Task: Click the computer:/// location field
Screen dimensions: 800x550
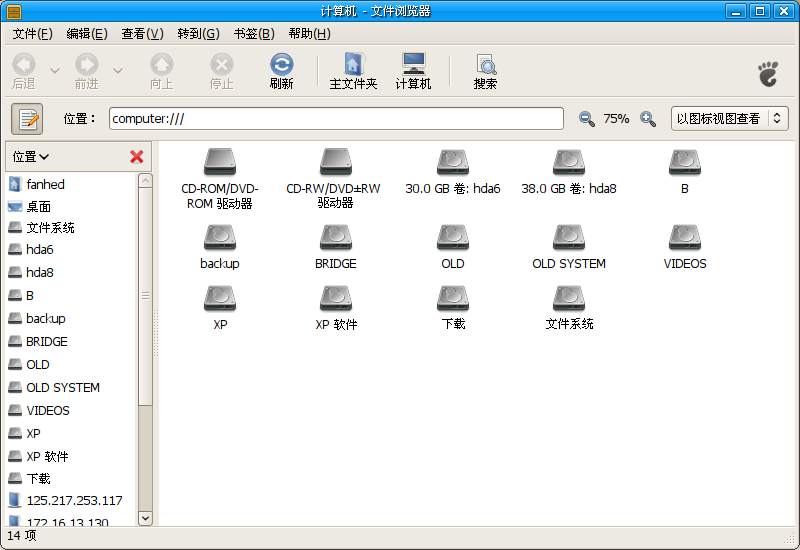Action: click(x=336, y=119)
